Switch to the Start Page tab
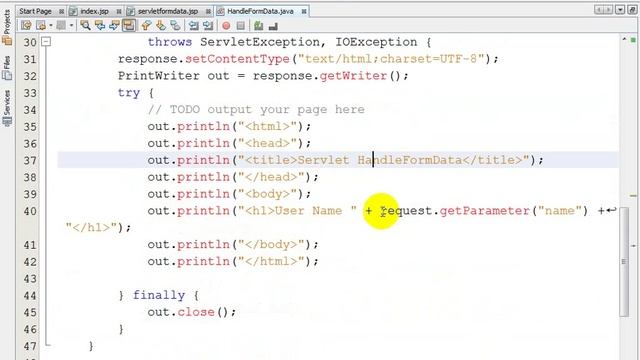The width and height of the screenshot is (640, 360). click(35, 11)
